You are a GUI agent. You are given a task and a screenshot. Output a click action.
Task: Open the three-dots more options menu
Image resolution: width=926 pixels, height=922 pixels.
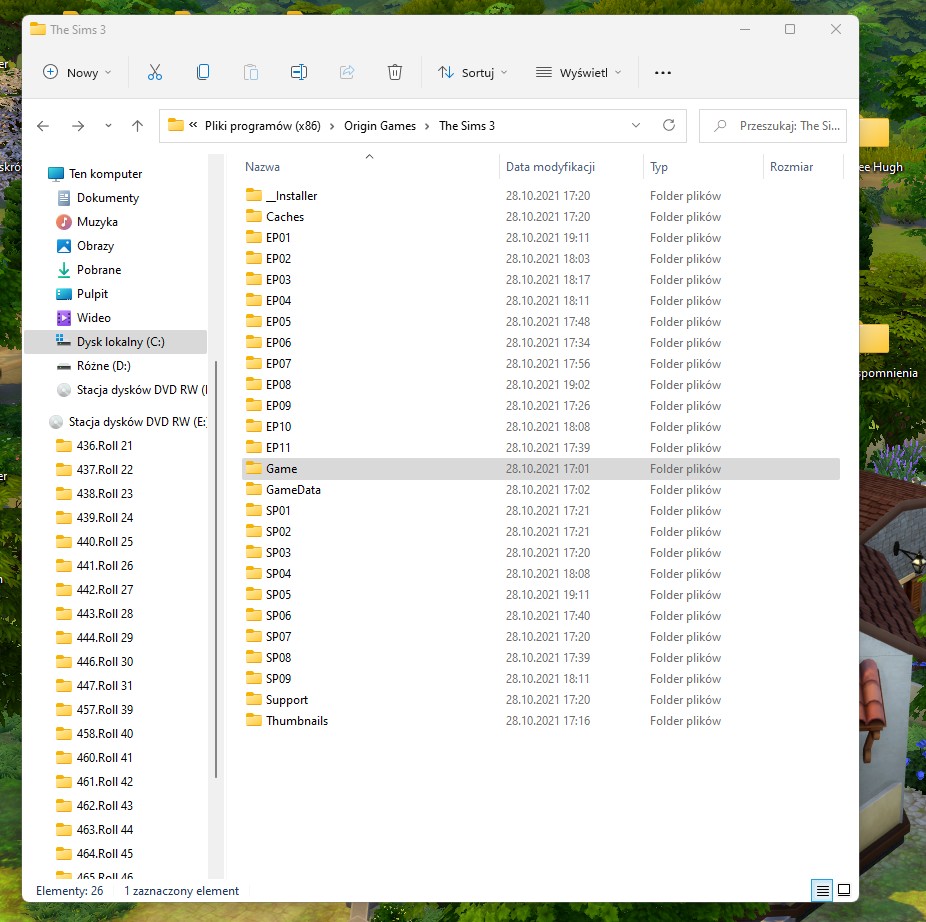click(x=663, y=73)
